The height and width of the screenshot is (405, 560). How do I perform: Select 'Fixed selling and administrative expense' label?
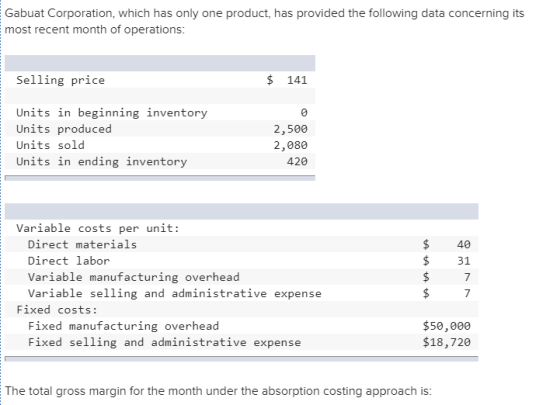coord(164,342)
